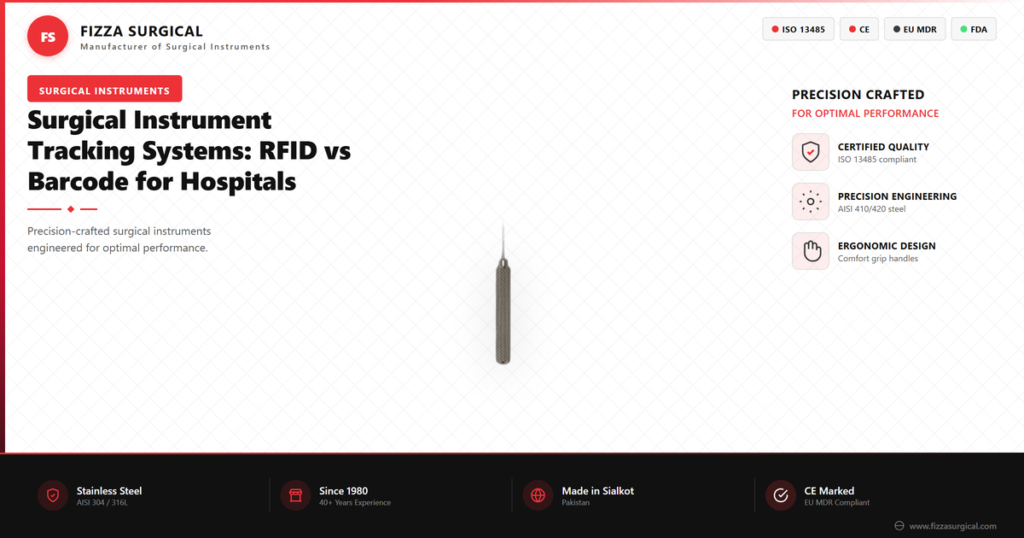Screen dimensions: 1024x538
Task: Select the CE certification badge
Action: pos(859,29)
